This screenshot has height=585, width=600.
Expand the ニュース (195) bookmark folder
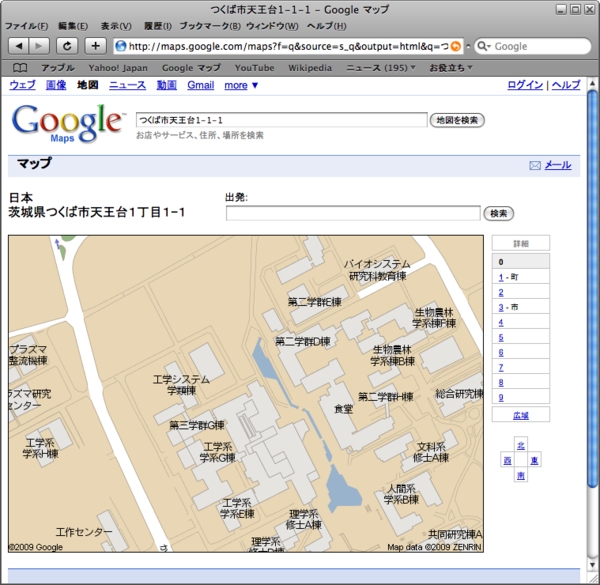click(x=381, y=68)
